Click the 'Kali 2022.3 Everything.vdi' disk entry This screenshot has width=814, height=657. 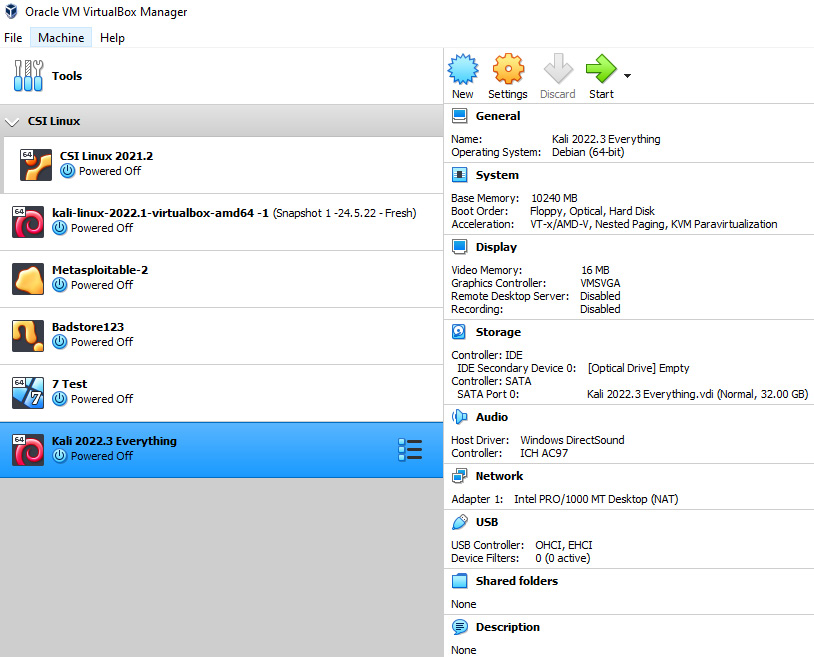[697, 394]
